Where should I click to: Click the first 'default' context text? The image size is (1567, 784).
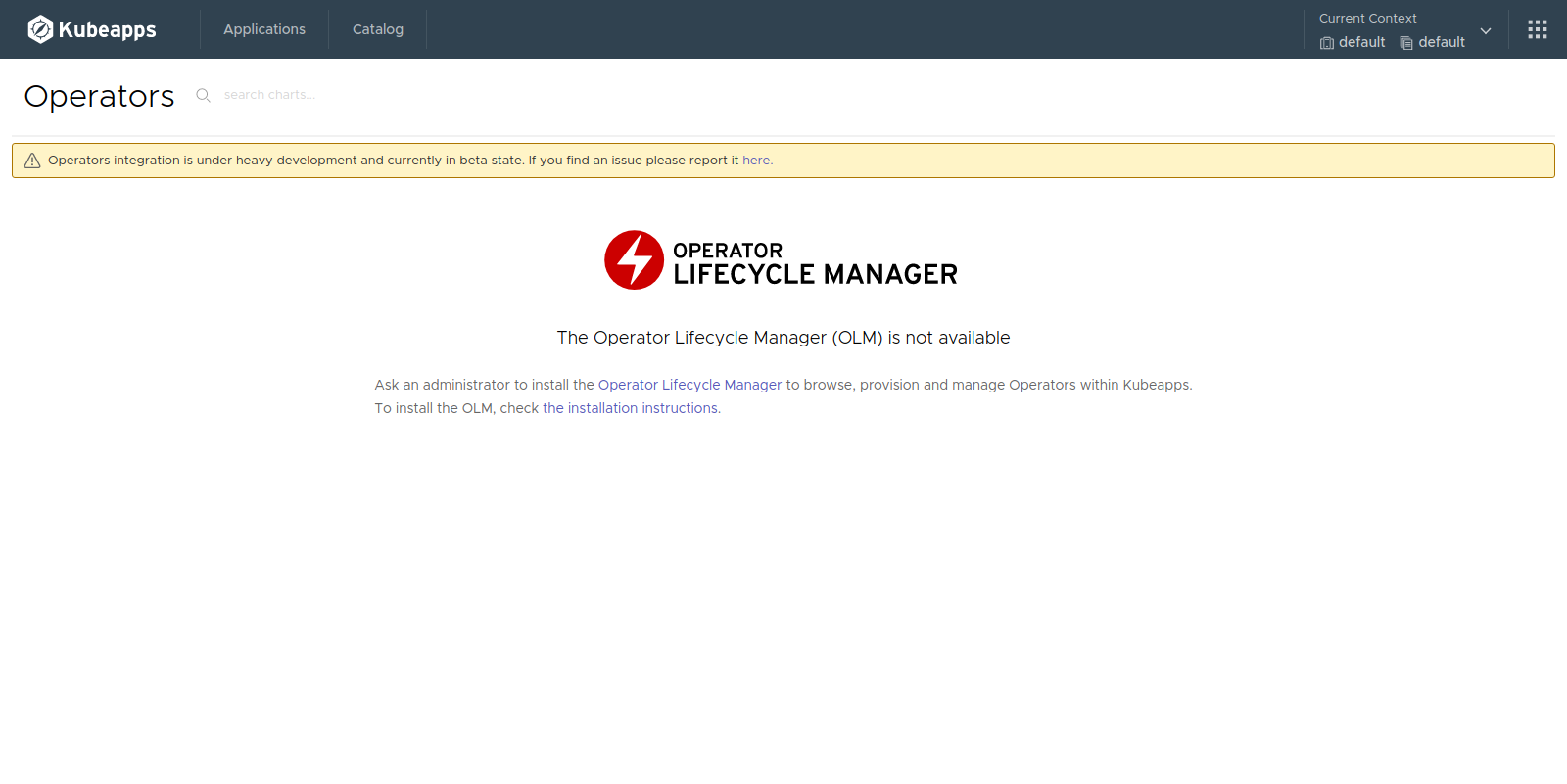coord(1361,42)
